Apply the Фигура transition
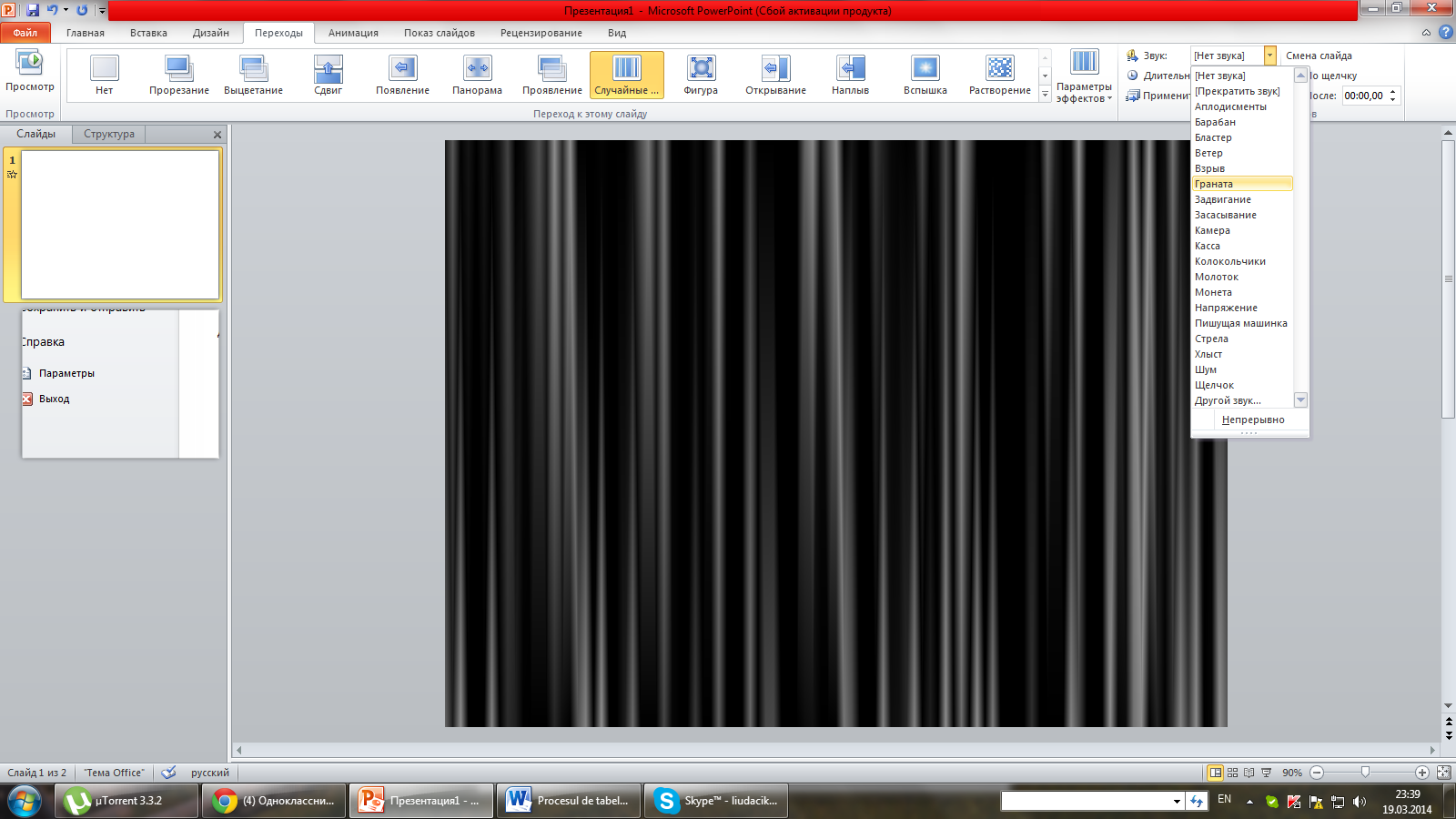Viewport: 1456px width, 819px height. click(x=702, y=74)
